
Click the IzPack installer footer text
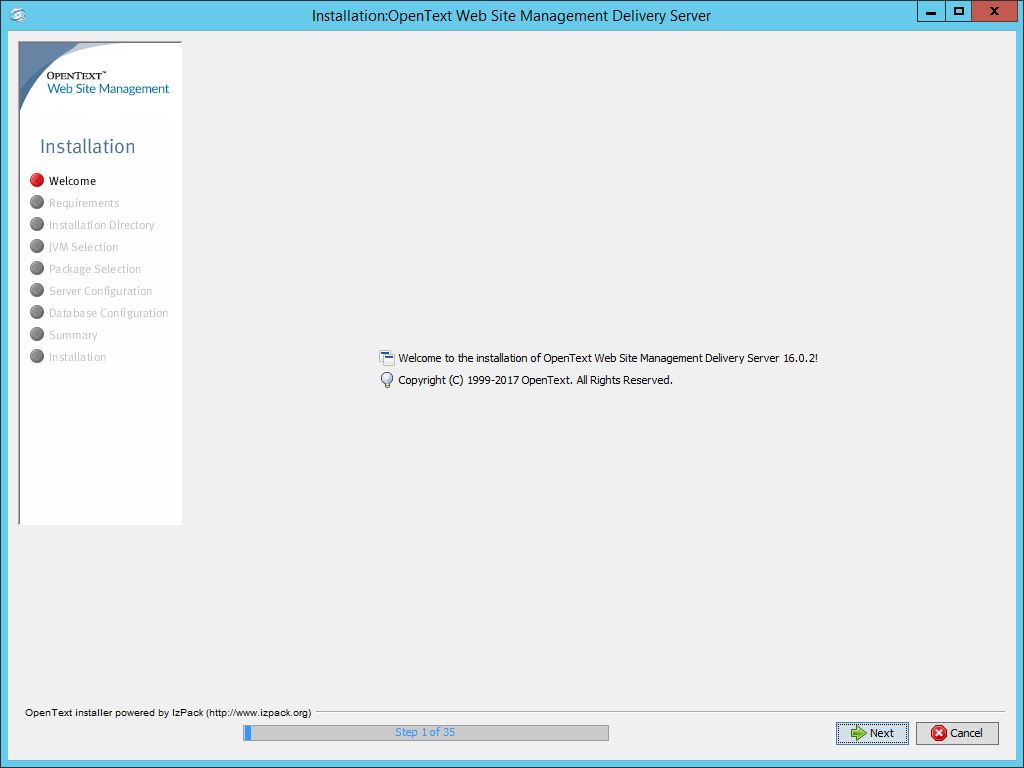[x=168, y=712]
